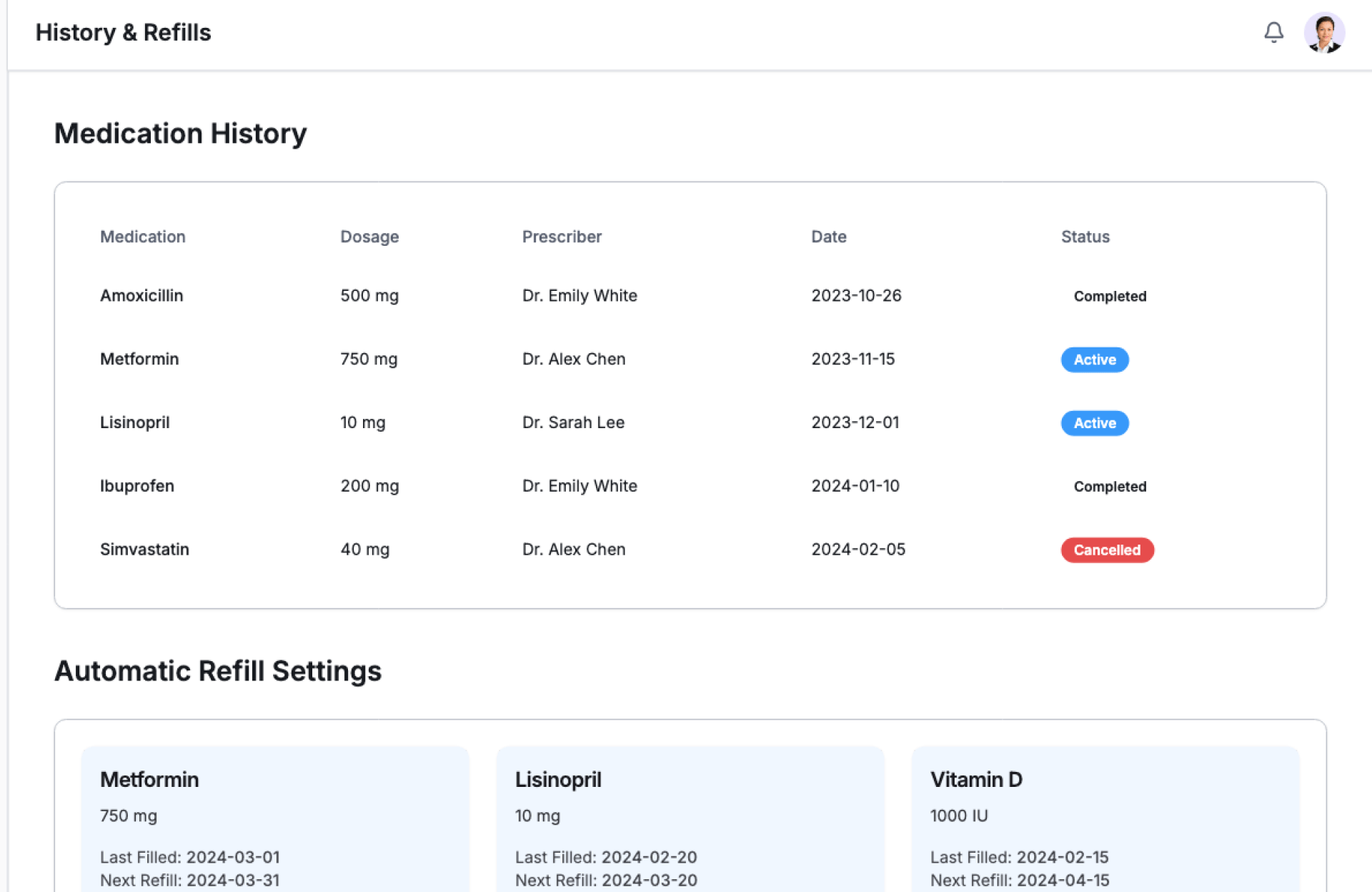Click the Ibuprofen medication name
1372x892 pixels.
pyautogui.click(x=137, y=486)
